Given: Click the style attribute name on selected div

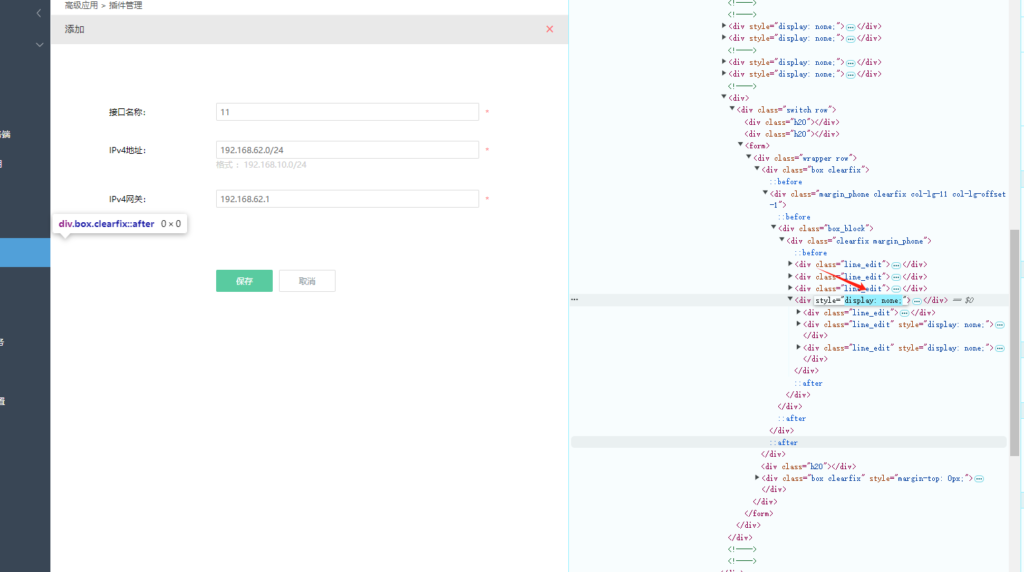Looking at the screenshot, I should 826,300.
